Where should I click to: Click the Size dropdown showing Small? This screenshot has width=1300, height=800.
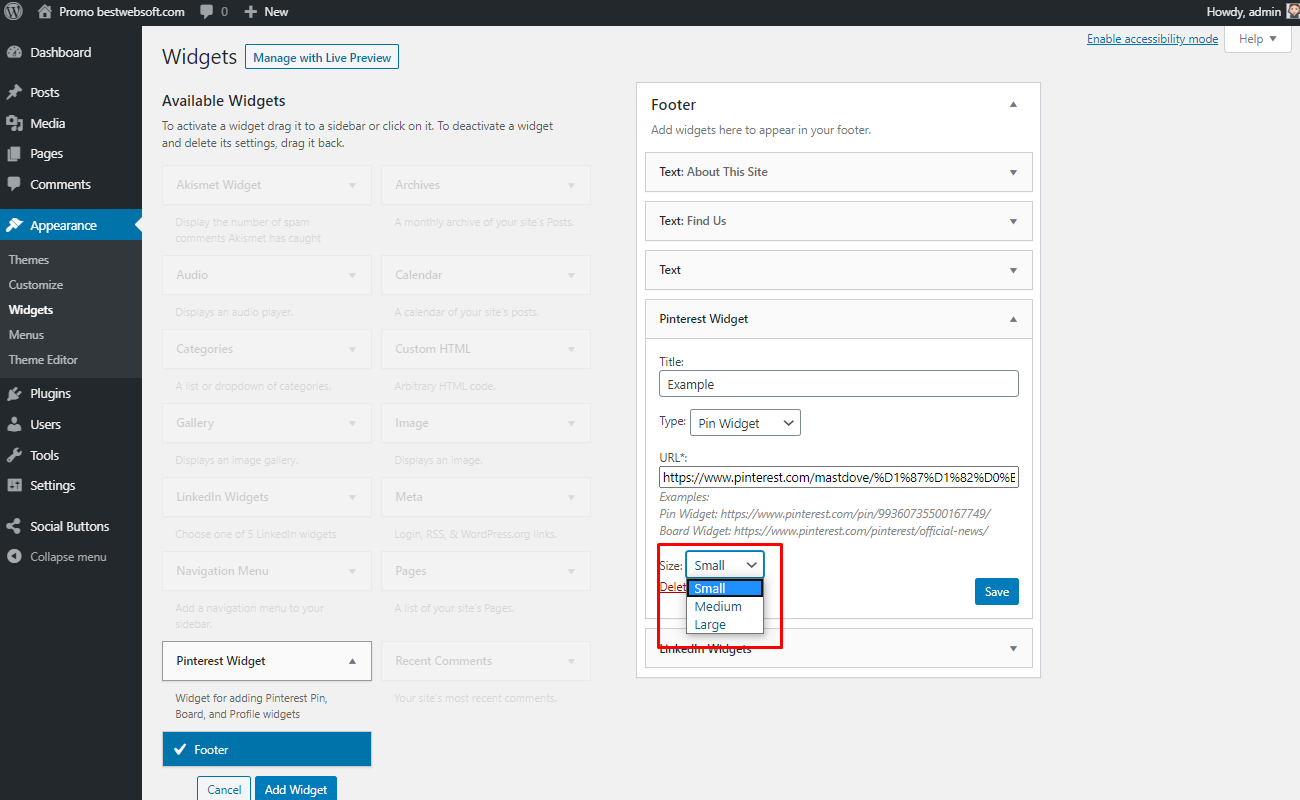click(725, 565)
